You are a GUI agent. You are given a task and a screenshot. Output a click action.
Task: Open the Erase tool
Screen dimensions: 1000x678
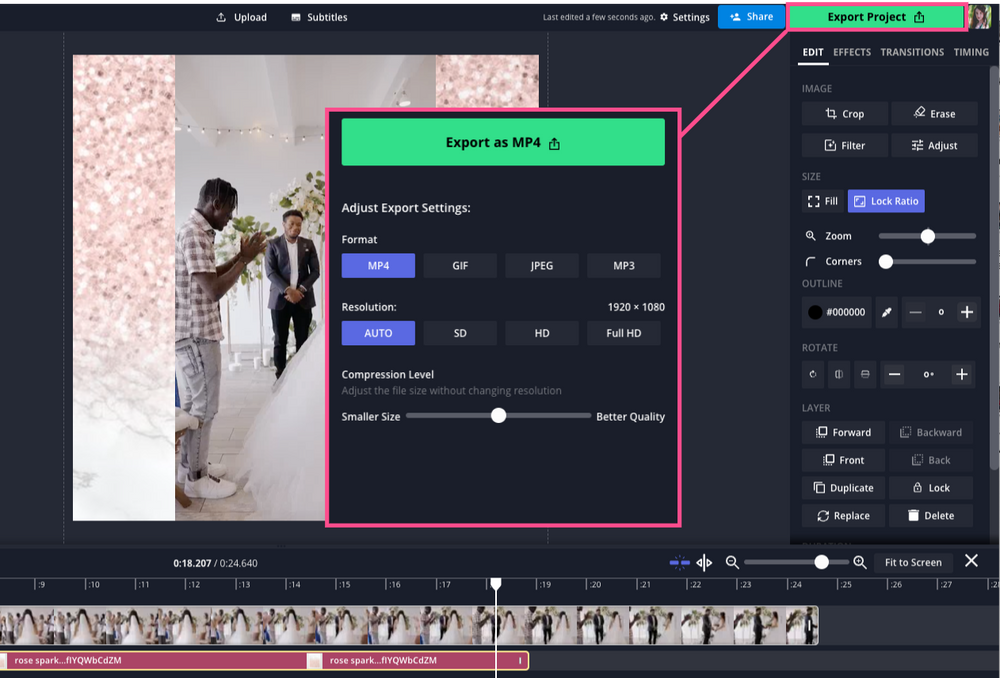(934, 113)
